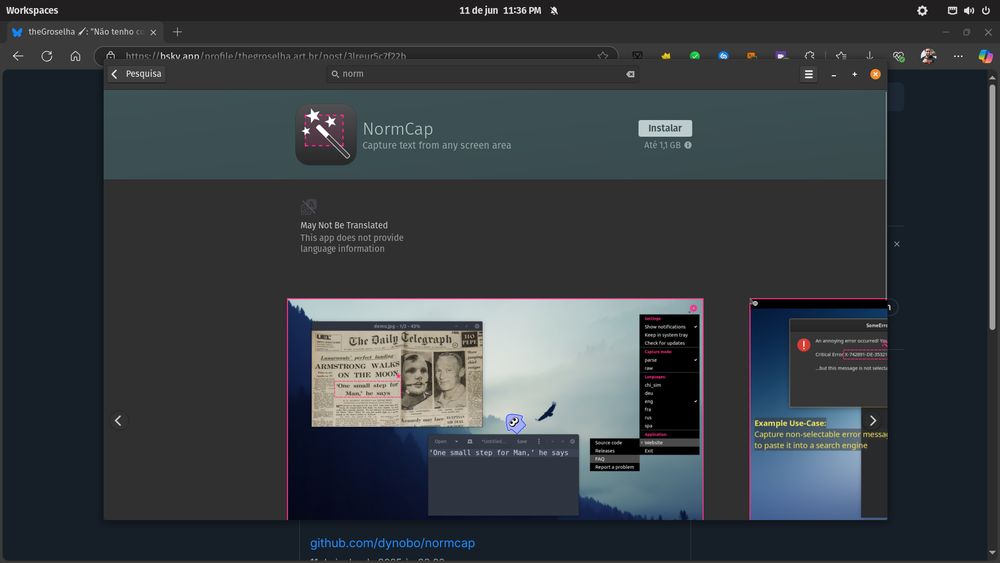This screenshot has height=563, width=1000.
Task: Open the browser profile avatar
Action: (928, 56)
